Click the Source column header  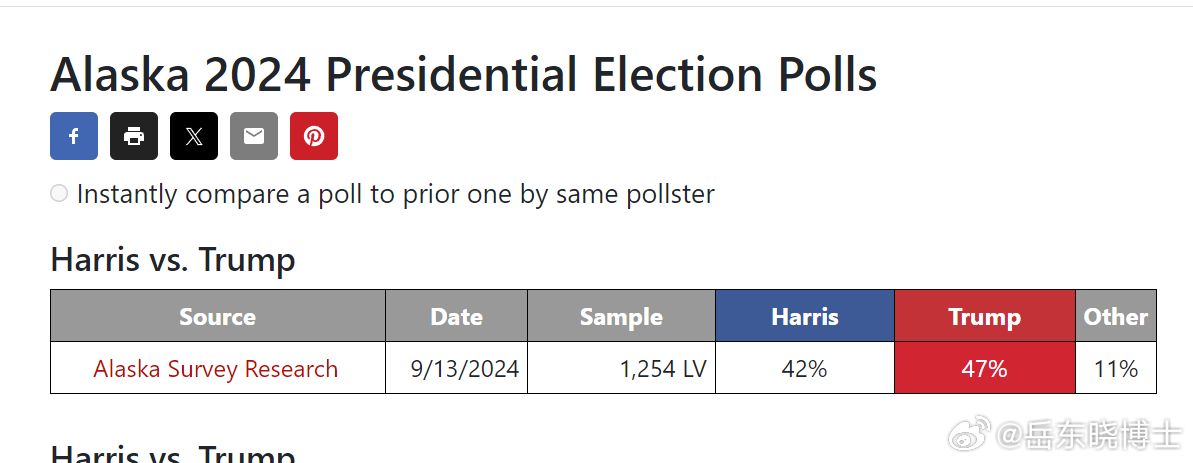click(218, 316)
